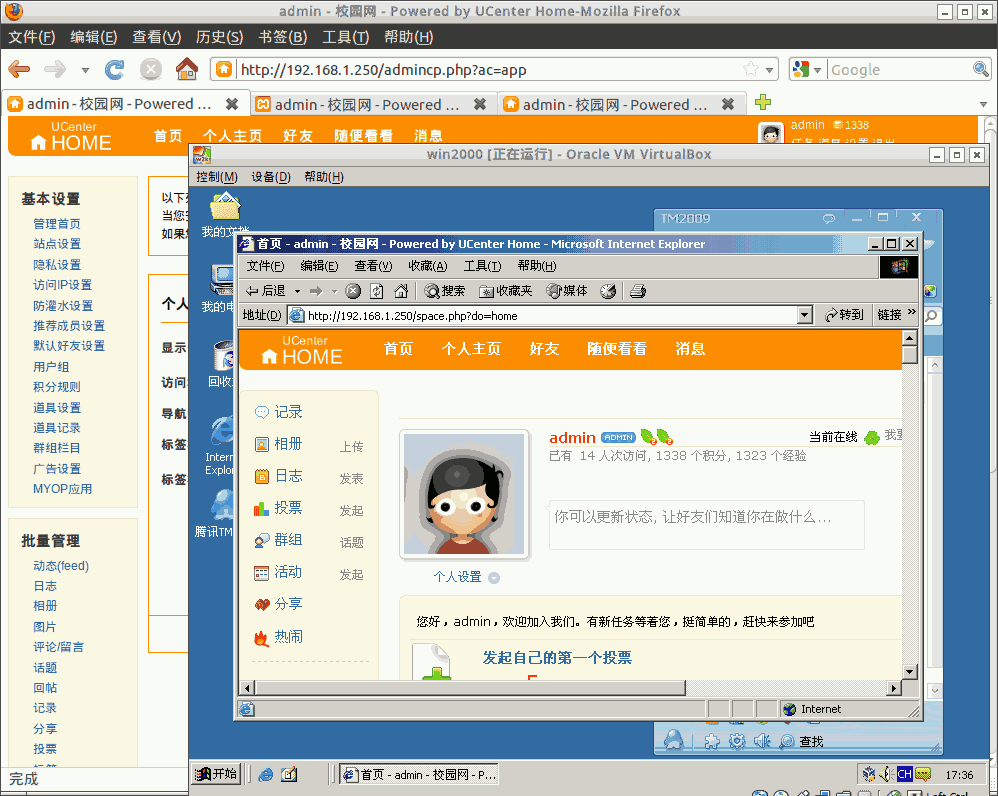Click the history icon in the Internet Explorer toolbar
Image resolution: width=998 pixels, height=796 pixels.
[x=608, y=291]
